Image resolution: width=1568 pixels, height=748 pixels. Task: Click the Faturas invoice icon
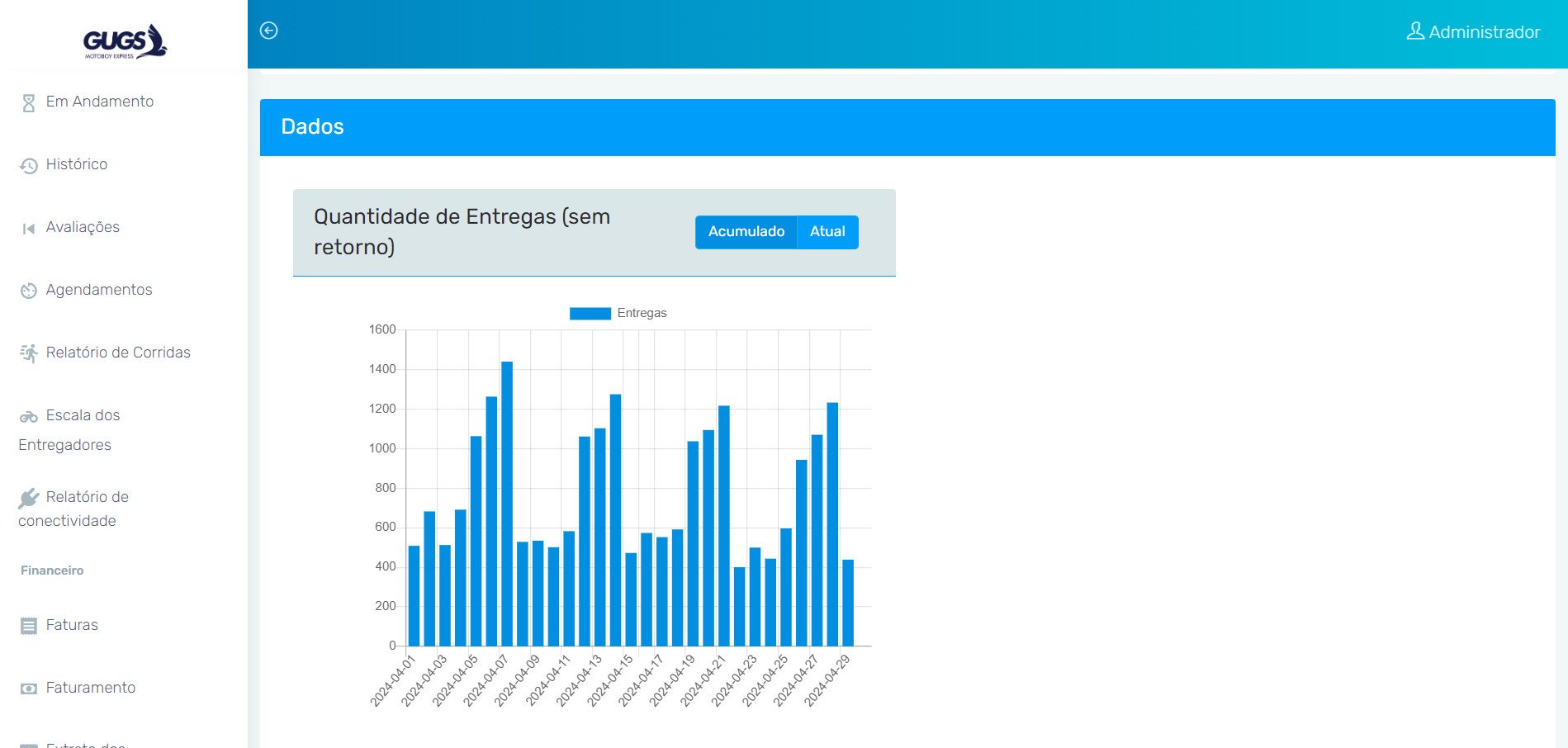point(29,627)
